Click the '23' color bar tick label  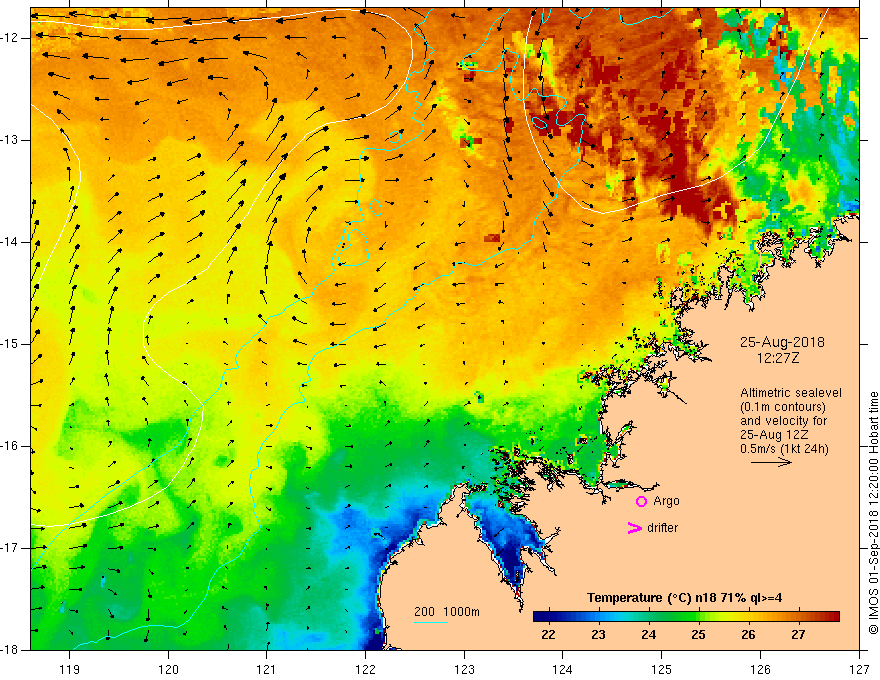(x=598, y=635)
